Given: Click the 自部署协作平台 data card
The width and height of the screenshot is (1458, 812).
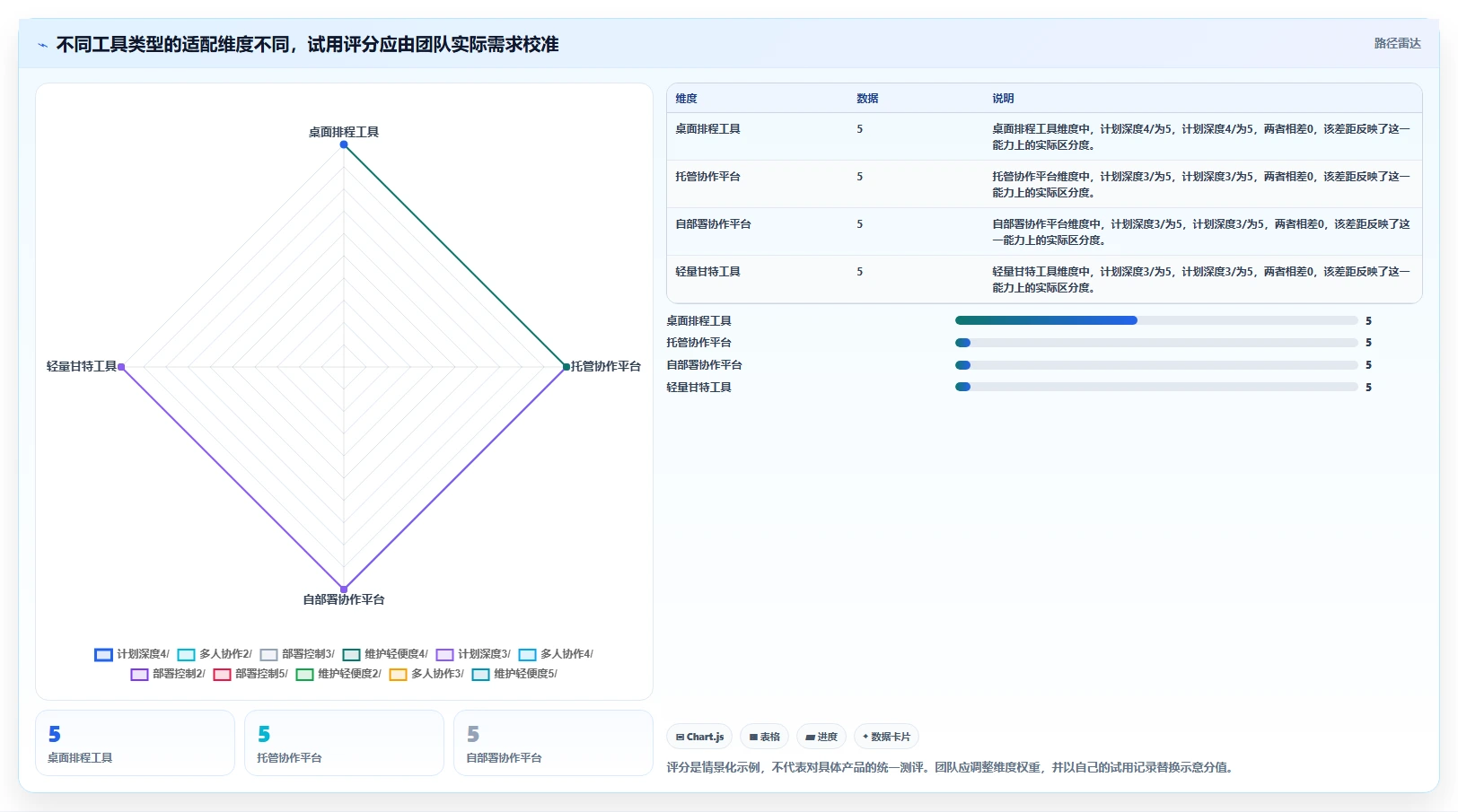Looking at the screenshot, I should point(553,743).
